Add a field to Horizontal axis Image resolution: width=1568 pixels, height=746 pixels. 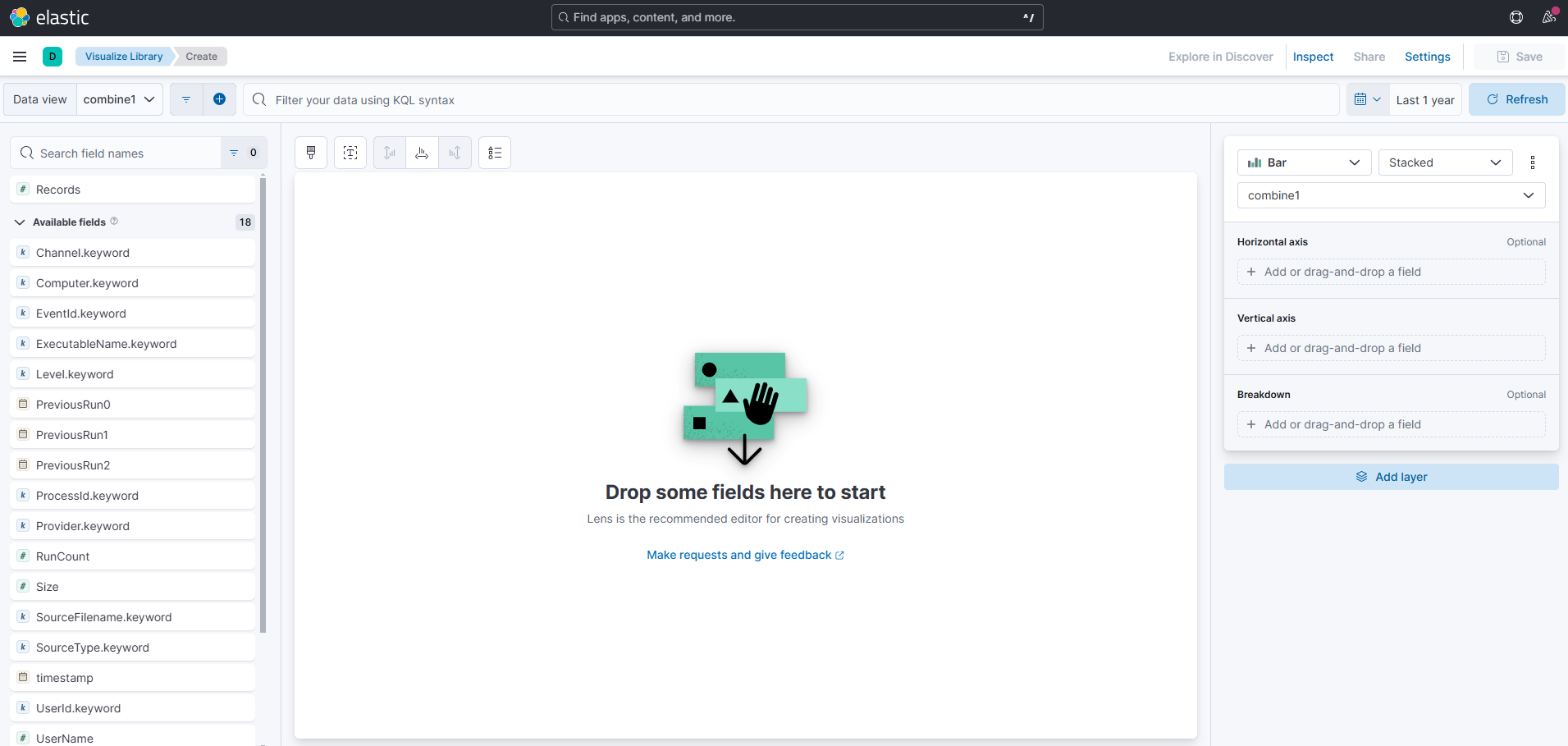click(1391, 272)
